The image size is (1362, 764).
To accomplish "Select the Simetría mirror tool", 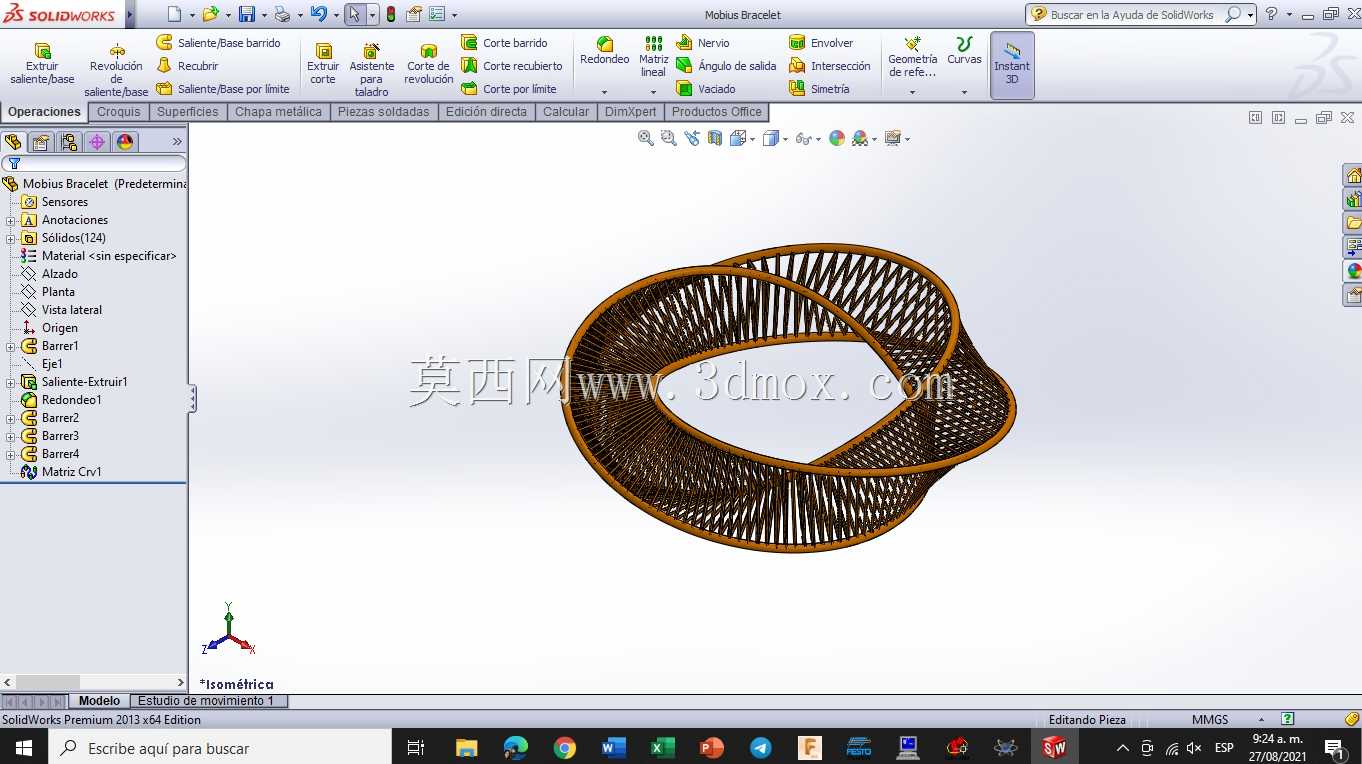I will coord(819,89).
